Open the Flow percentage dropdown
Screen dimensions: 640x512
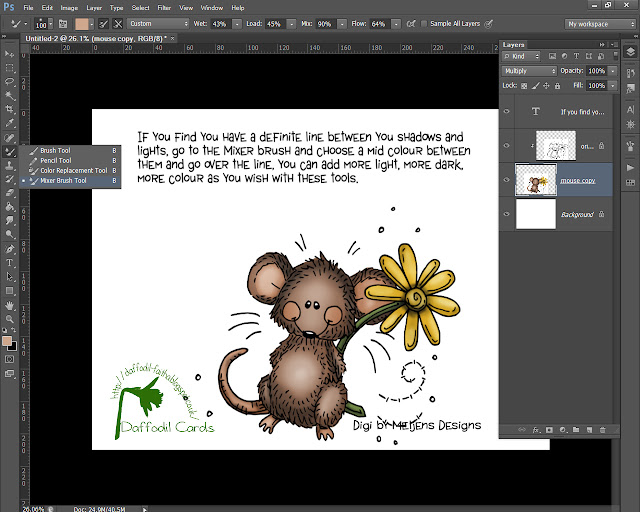pyautogui.click(x=396, y=24)
